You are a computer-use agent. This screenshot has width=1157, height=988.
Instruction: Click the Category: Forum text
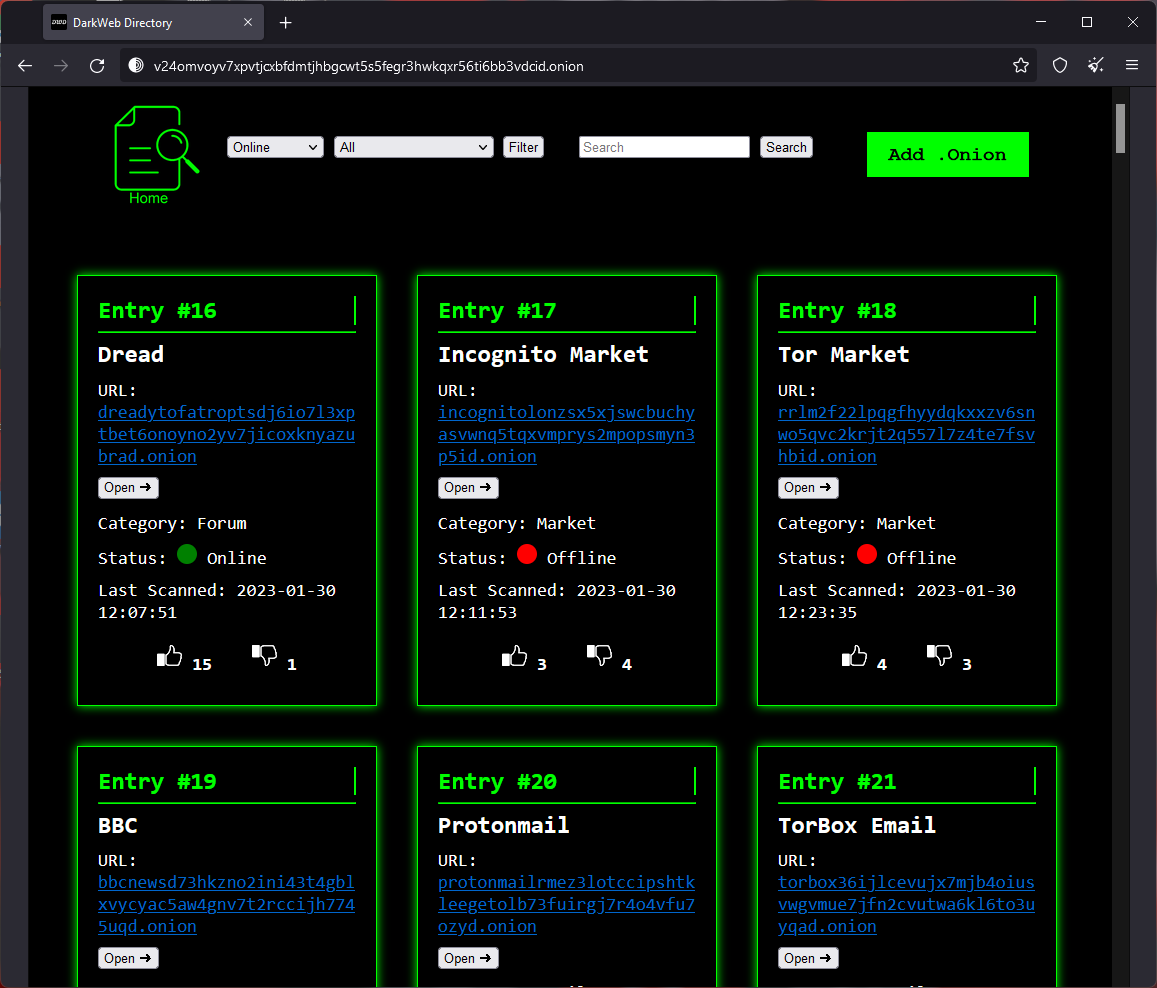pos(172,524)
